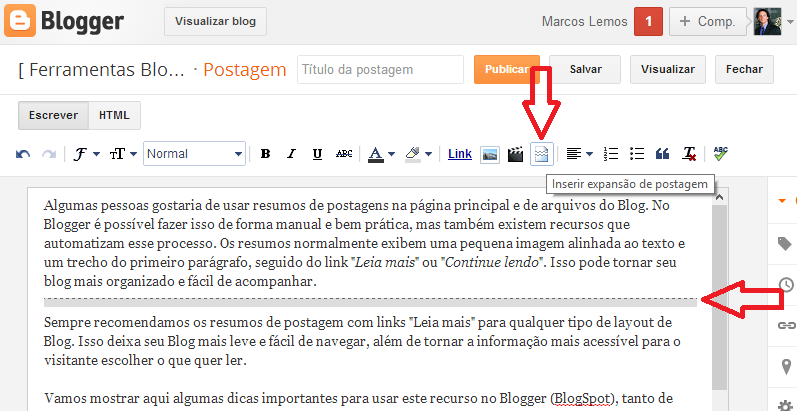Click the + Comp. share button
Viewport: 797px width, 411px height.
coord(709,21)
